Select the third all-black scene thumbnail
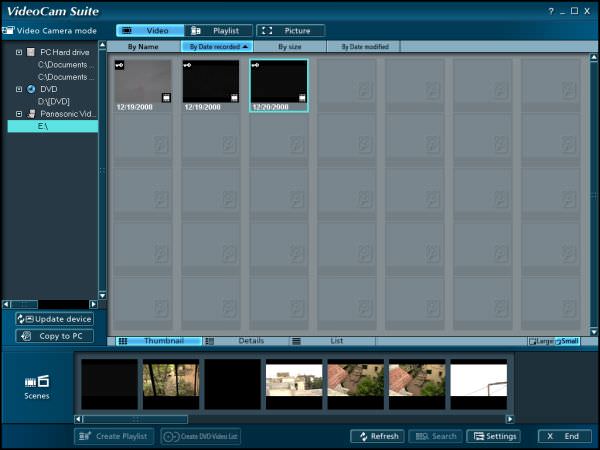 point(233,384)
